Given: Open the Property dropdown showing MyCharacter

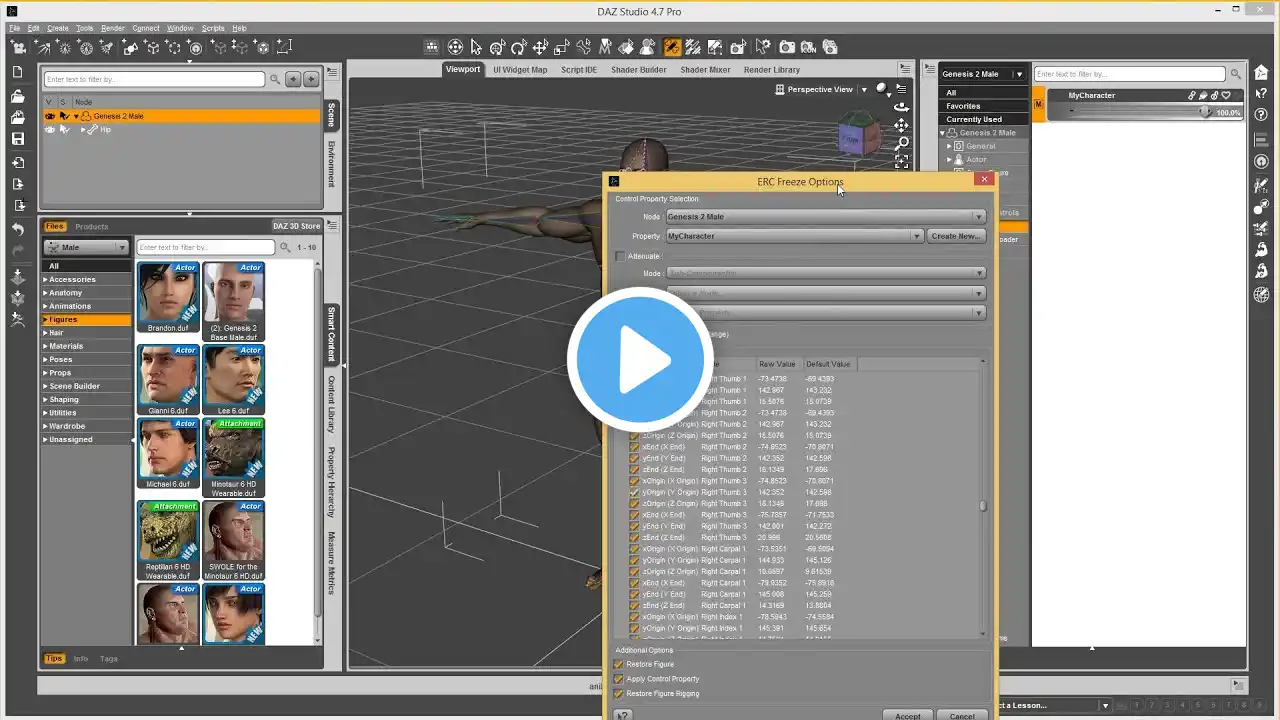Looking at the screenshot, I should [794, 236].
